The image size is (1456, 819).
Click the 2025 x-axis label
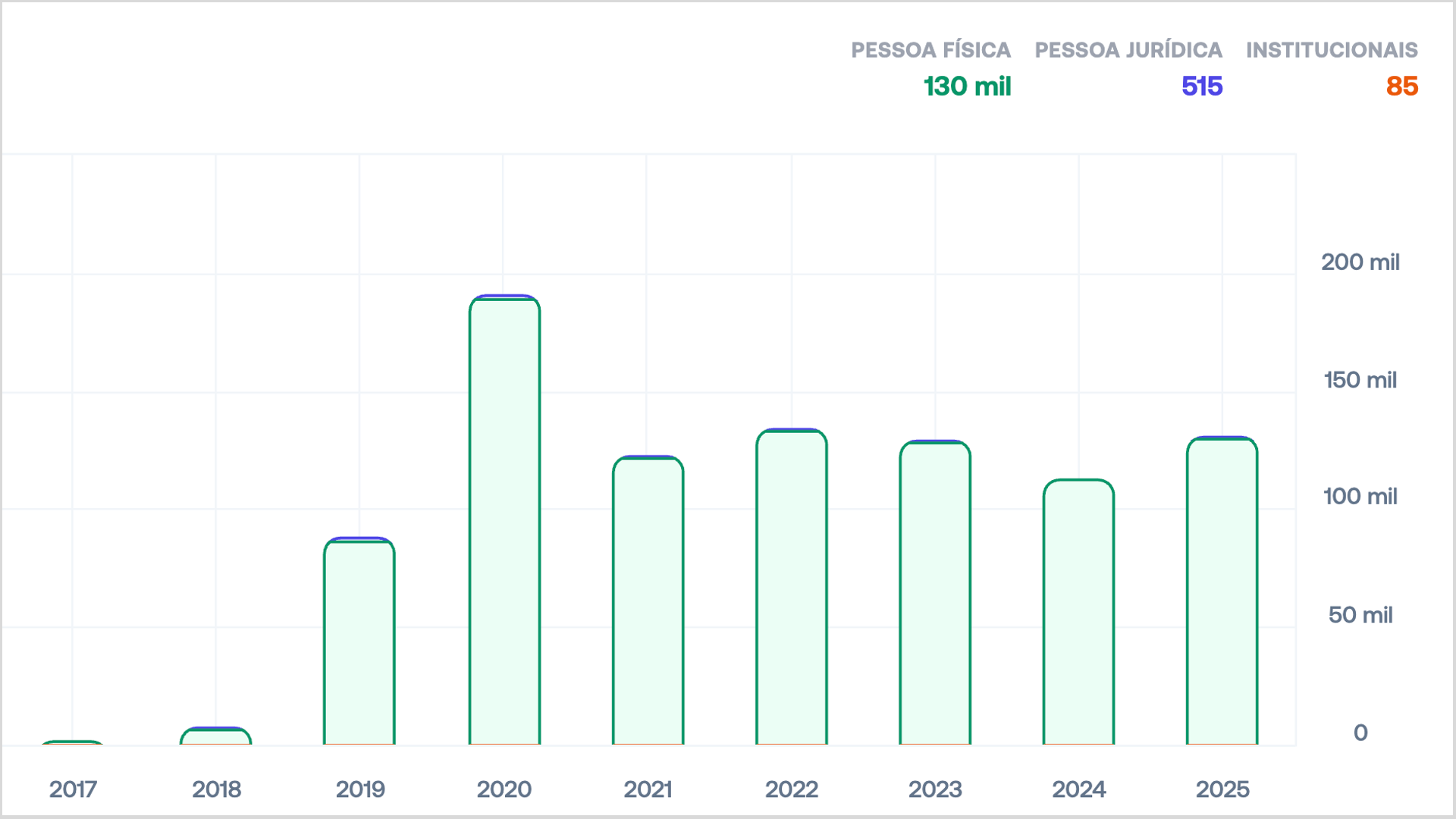[x=1222, y=789]
